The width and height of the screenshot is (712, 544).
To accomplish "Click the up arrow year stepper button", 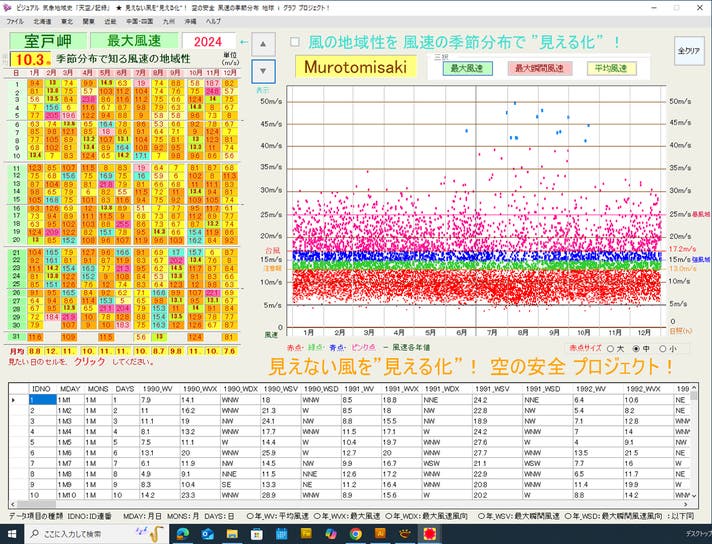I will point(261,43).
